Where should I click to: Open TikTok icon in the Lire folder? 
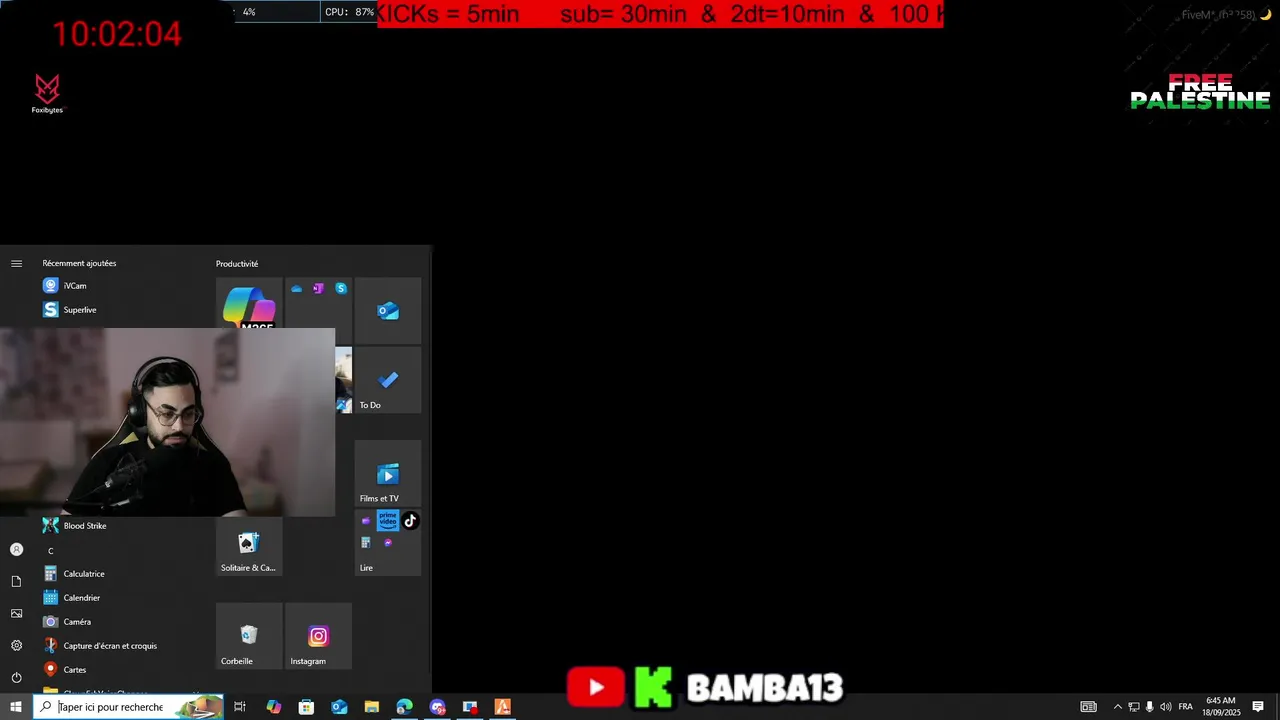click(x=410, y=521)
